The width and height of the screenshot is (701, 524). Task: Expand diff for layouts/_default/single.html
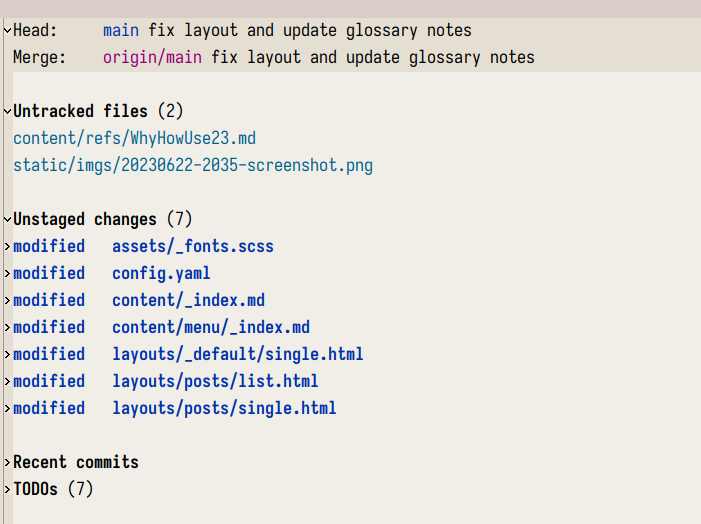coord(7,355)
